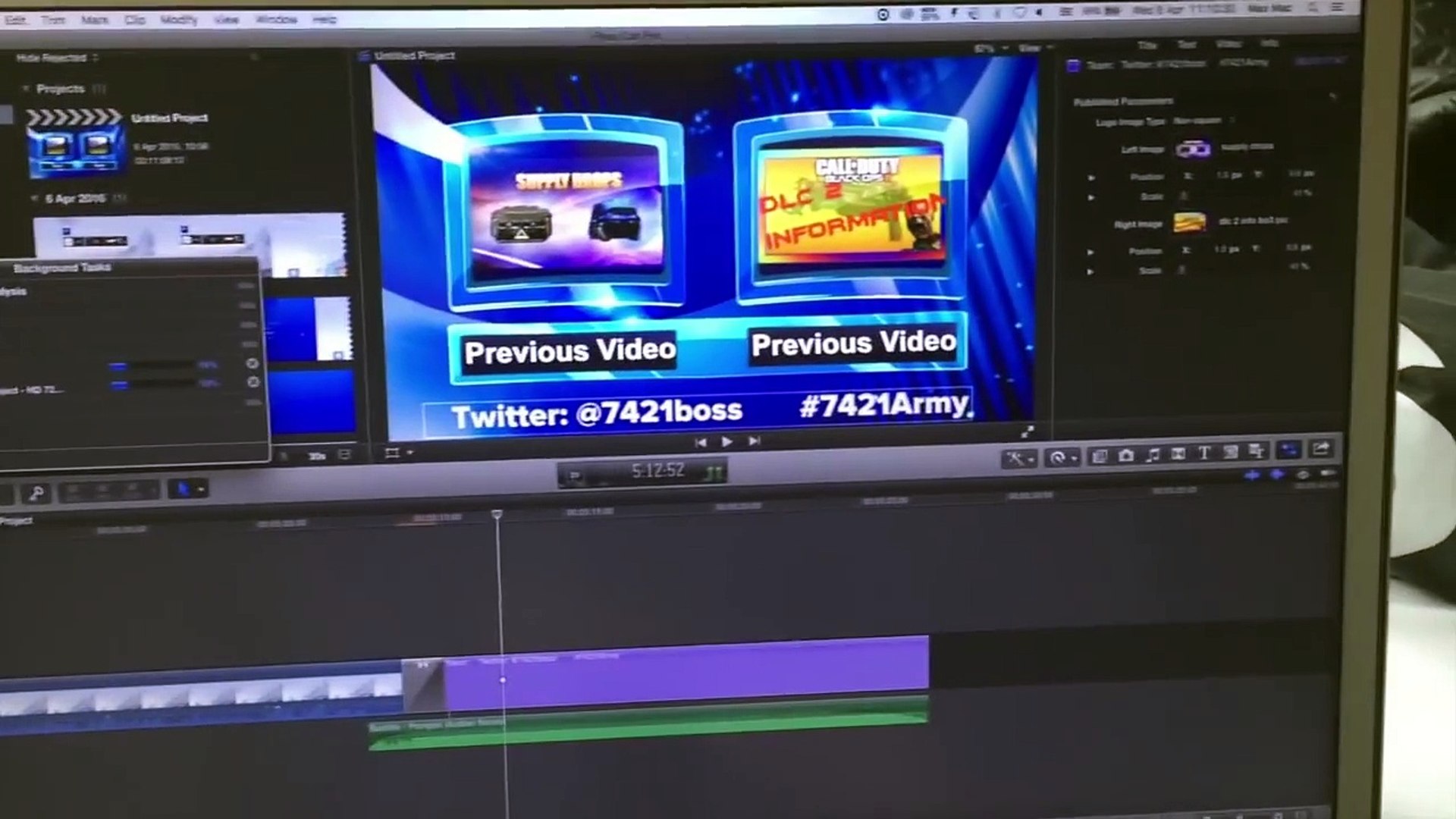Open the Hide Rejected filter dropdown
Viewport: 1456px width, 819px height.
pos(57,58)
